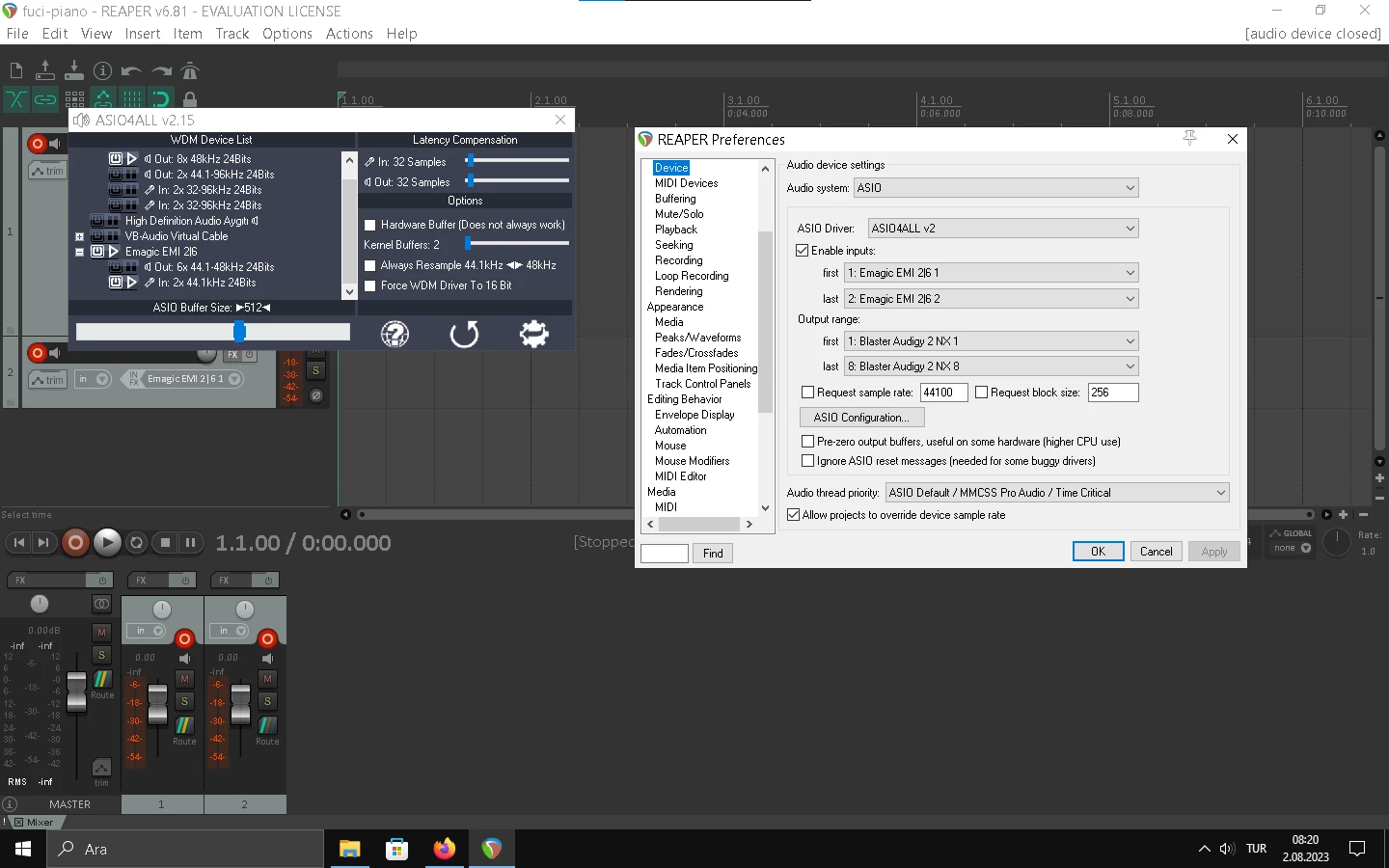Viewport: 1389px width, 868px height.
Task: Toggle auto-crossfade icon in toolbar
Action: [x=16, y=98]
